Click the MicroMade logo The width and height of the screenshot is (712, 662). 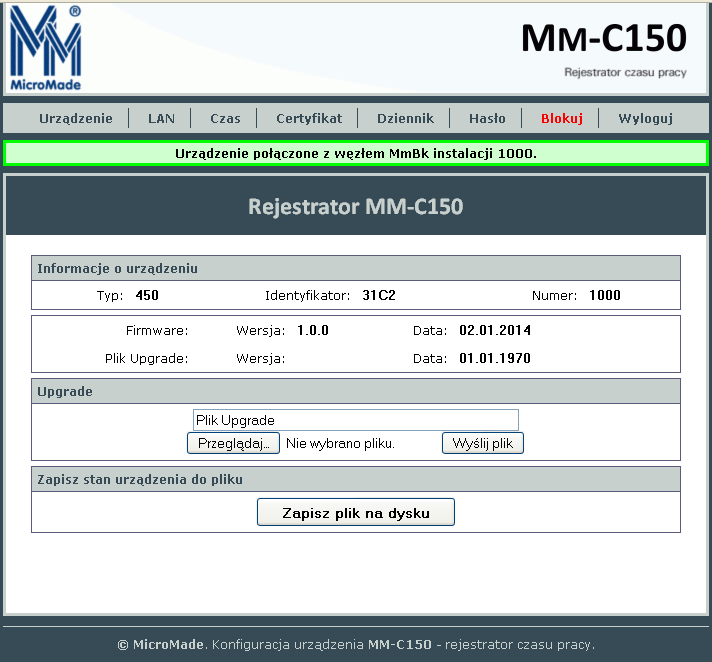[45, 48]
